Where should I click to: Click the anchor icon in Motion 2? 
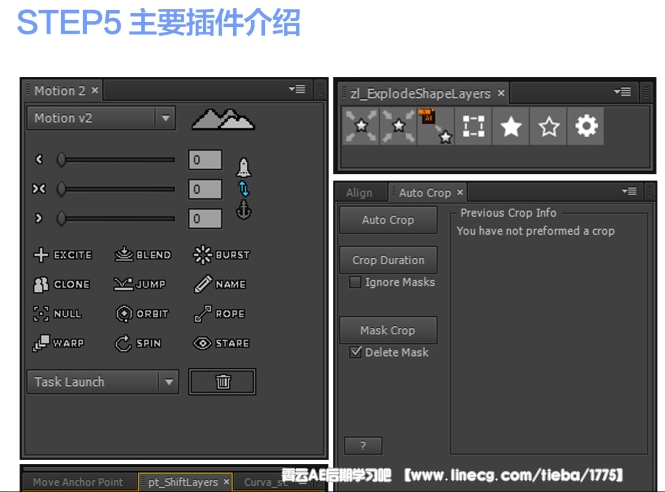point(243,210)
